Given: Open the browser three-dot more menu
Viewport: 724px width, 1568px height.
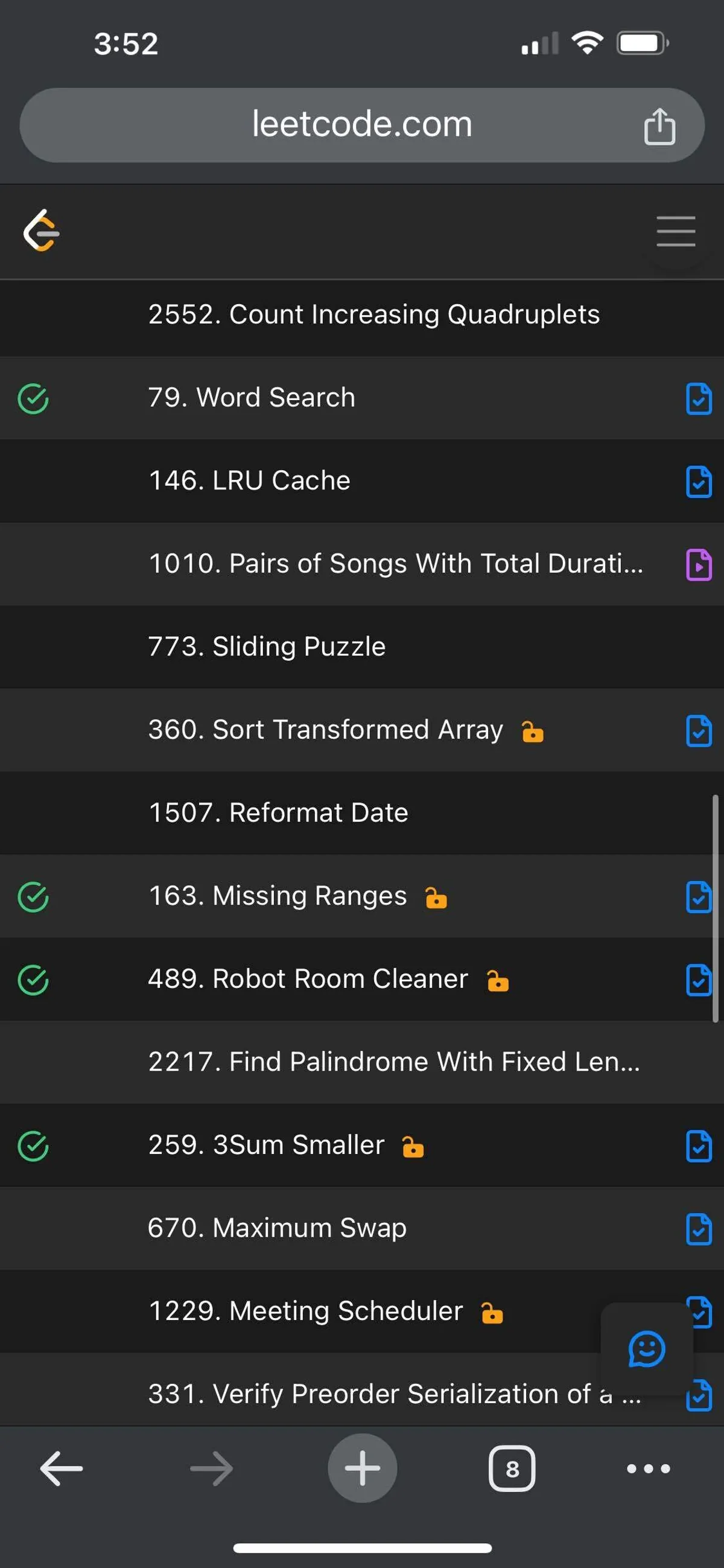Looking at the screenshot, I should point(648,1468).
